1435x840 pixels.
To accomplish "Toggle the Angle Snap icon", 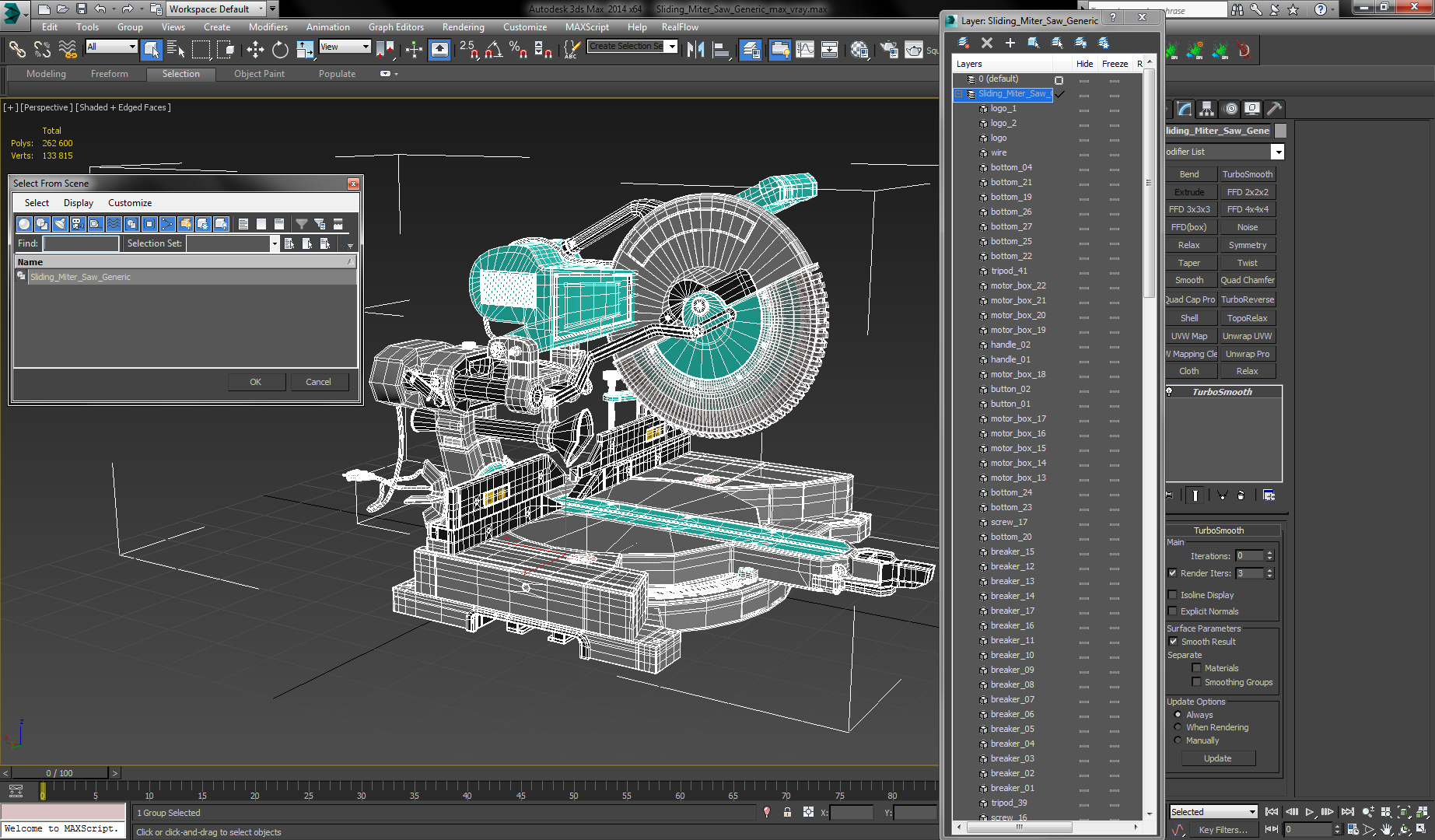I will tap(493, 51).
